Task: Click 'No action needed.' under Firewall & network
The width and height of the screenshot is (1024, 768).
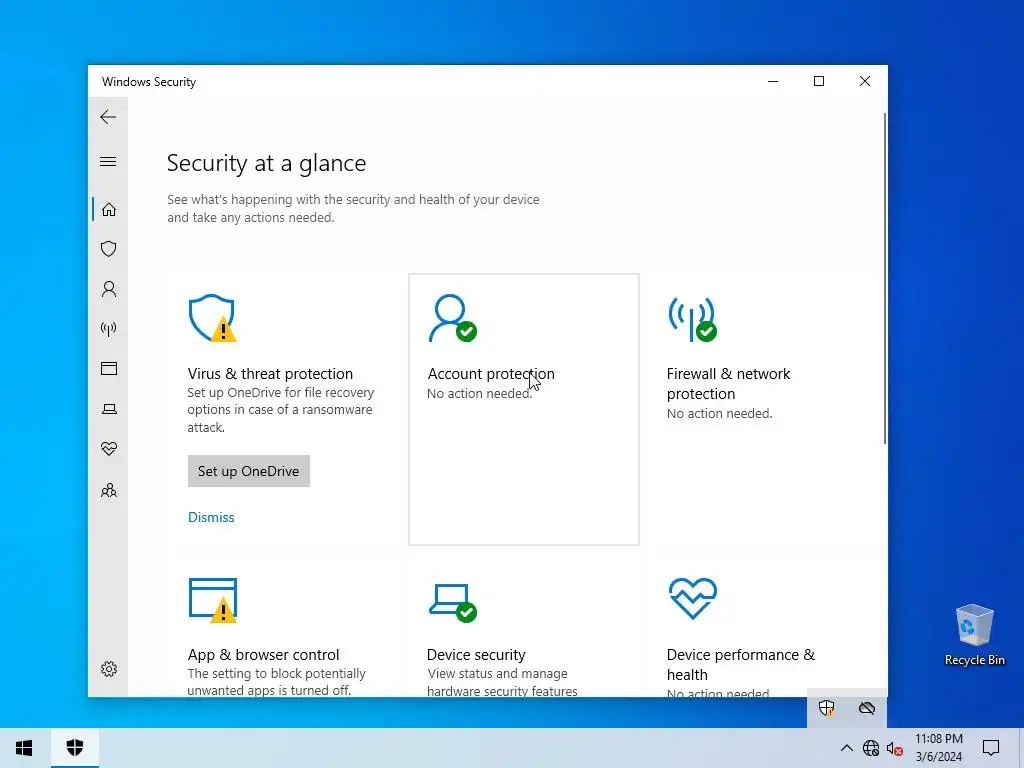Action: [x=719, y=413]
